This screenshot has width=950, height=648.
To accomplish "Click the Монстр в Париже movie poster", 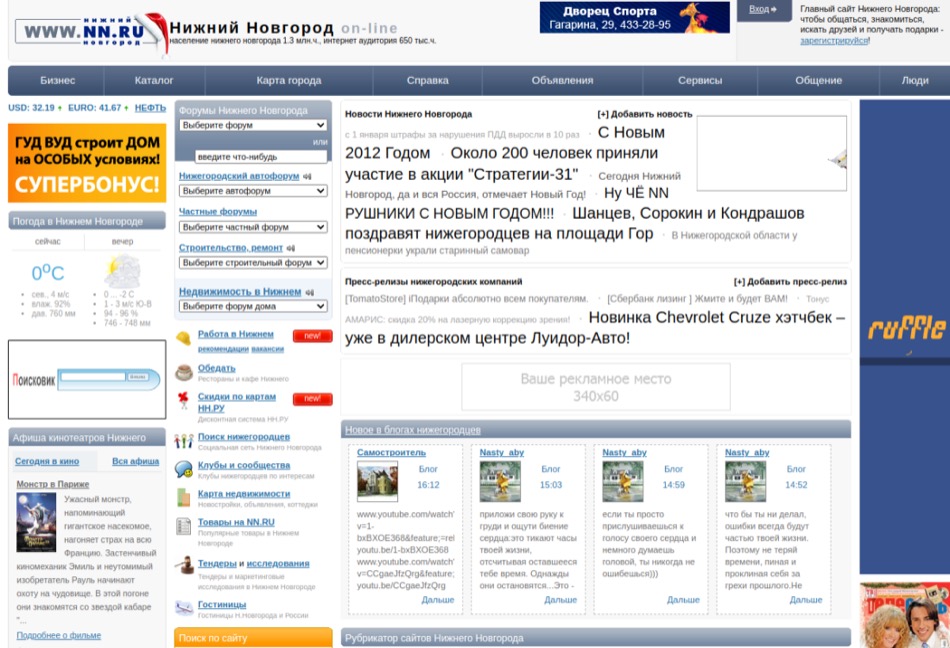I will click(x=36, y=522).
